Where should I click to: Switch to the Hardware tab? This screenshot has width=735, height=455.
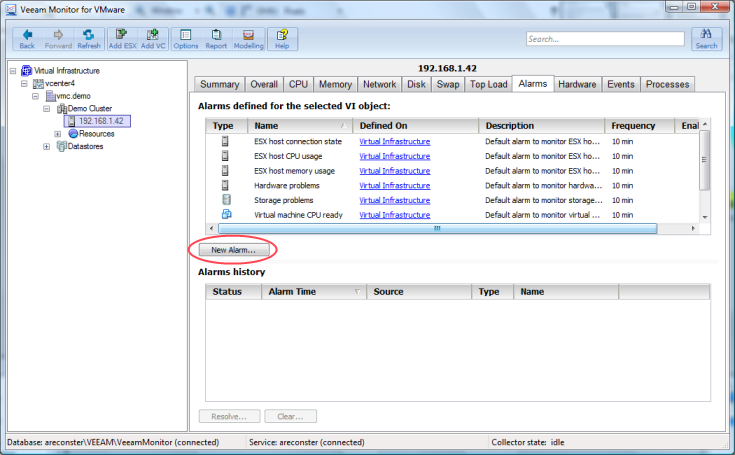click(x=577, y=84)
